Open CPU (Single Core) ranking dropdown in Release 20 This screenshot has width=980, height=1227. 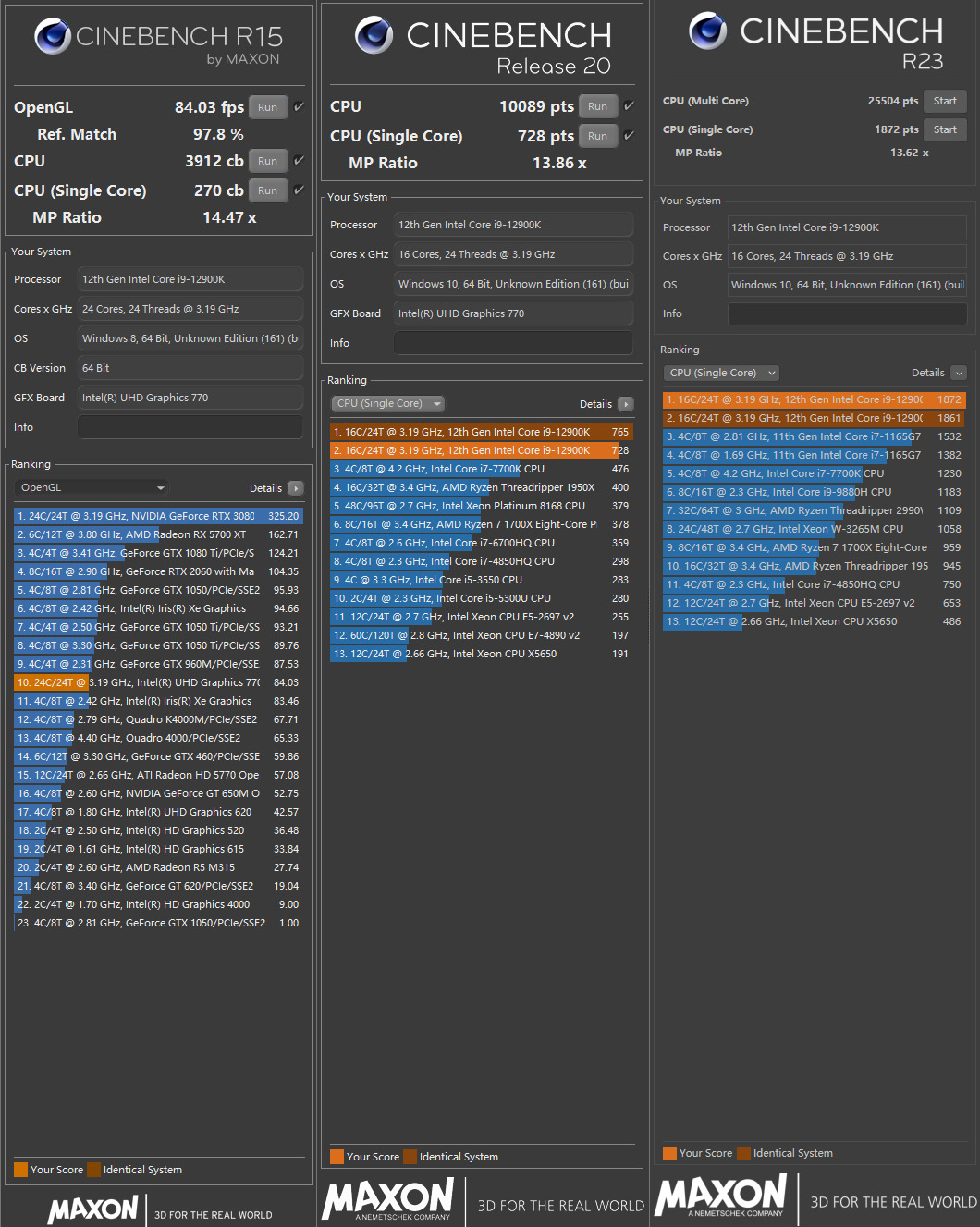pos(388,403)
